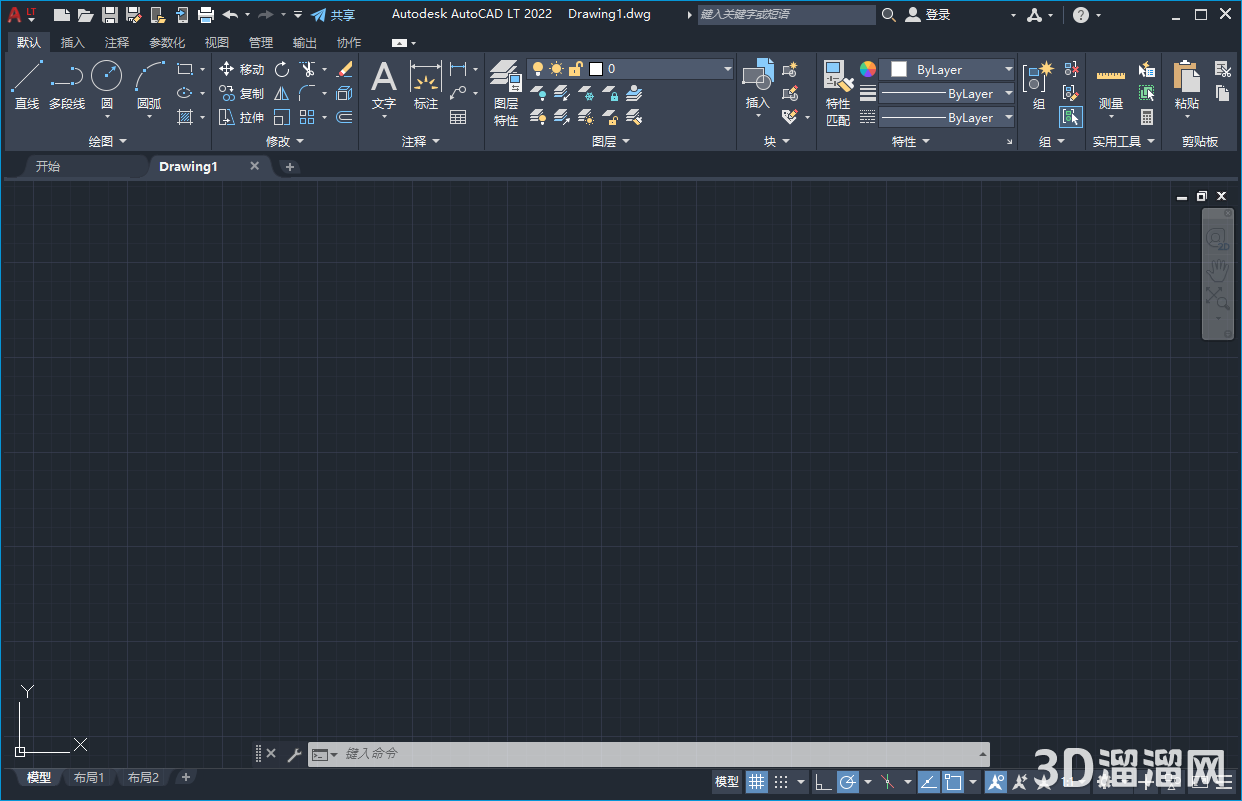Toggle snap mode dots in status bar
Viewport: 1242px width, 801px height.
(781, 781)
